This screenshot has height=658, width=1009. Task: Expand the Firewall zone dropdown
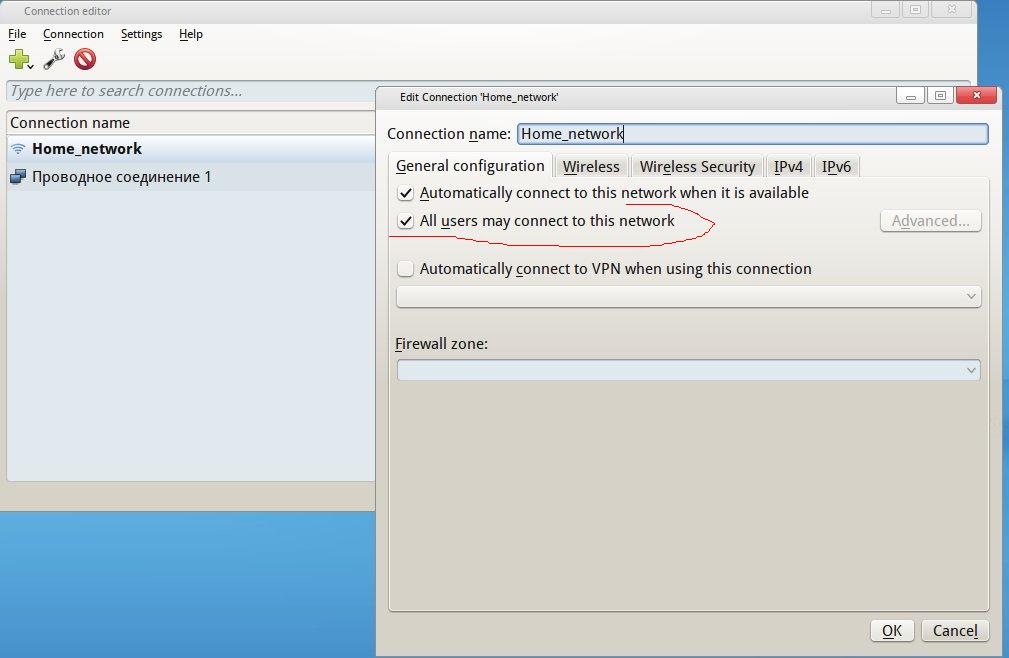689,370
